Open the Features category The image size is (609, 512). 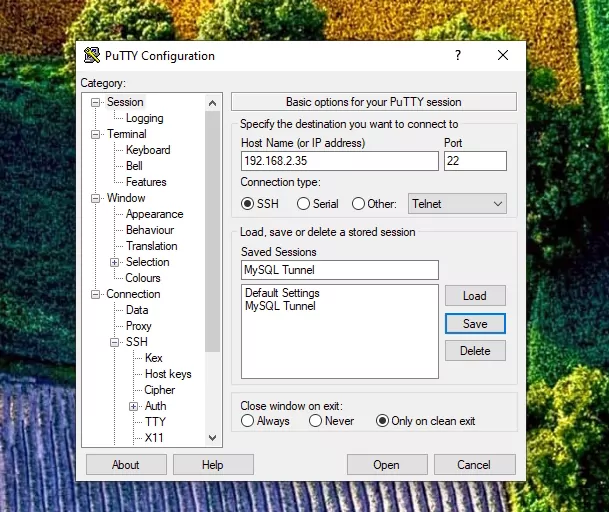(x=146, y=182)
